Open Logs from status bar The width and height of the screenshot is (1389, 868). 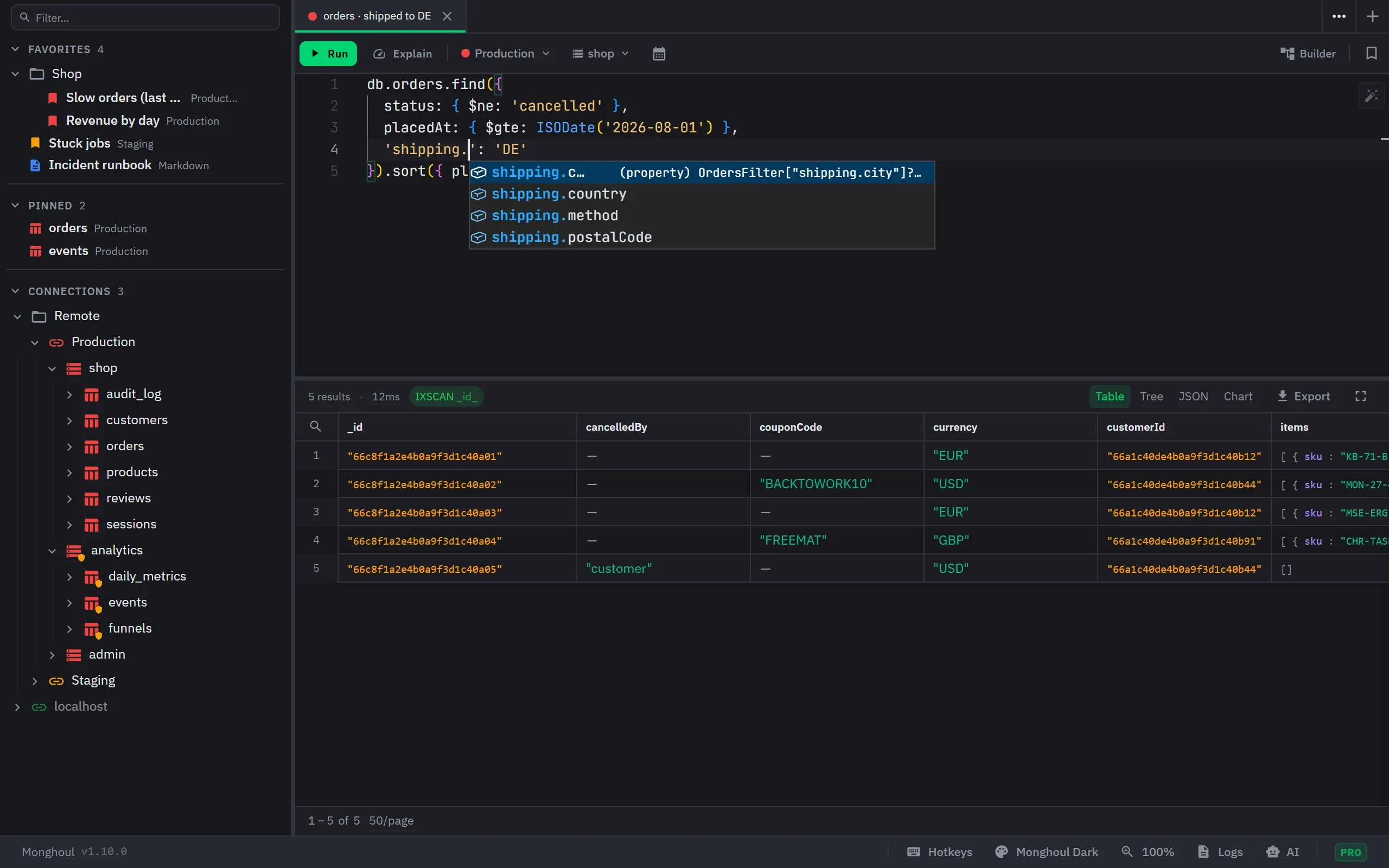pyautogui.click(x=1220, y=852)
